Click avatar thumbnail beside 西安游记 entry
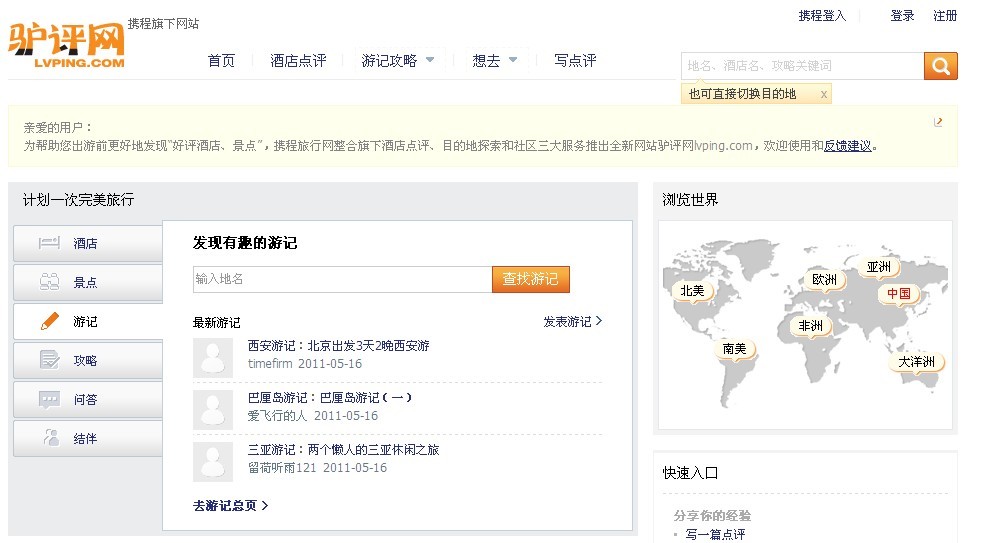The image size is (994, 543). (x=212, y=357)
